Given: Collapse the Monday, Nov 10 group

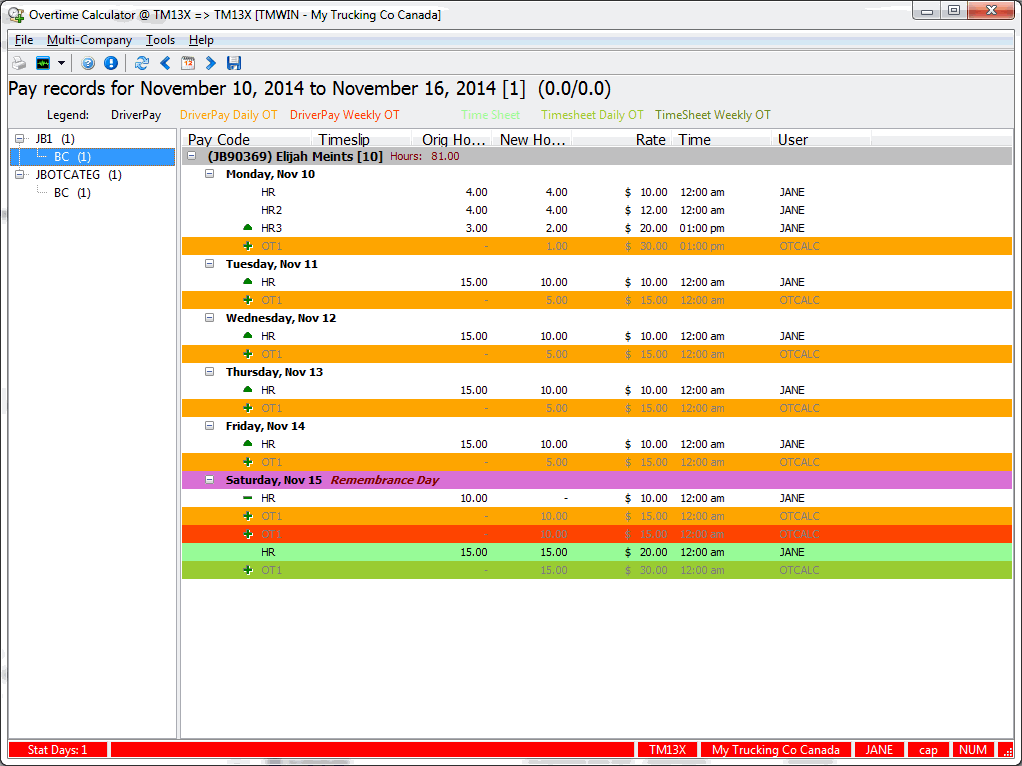Looking at the screenshot, I should (210, 174).
